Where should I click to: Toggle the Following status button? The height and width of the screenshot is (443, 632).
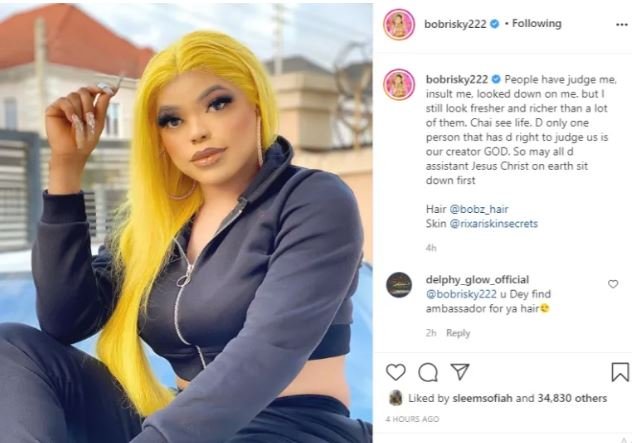[x=536, y=24]
